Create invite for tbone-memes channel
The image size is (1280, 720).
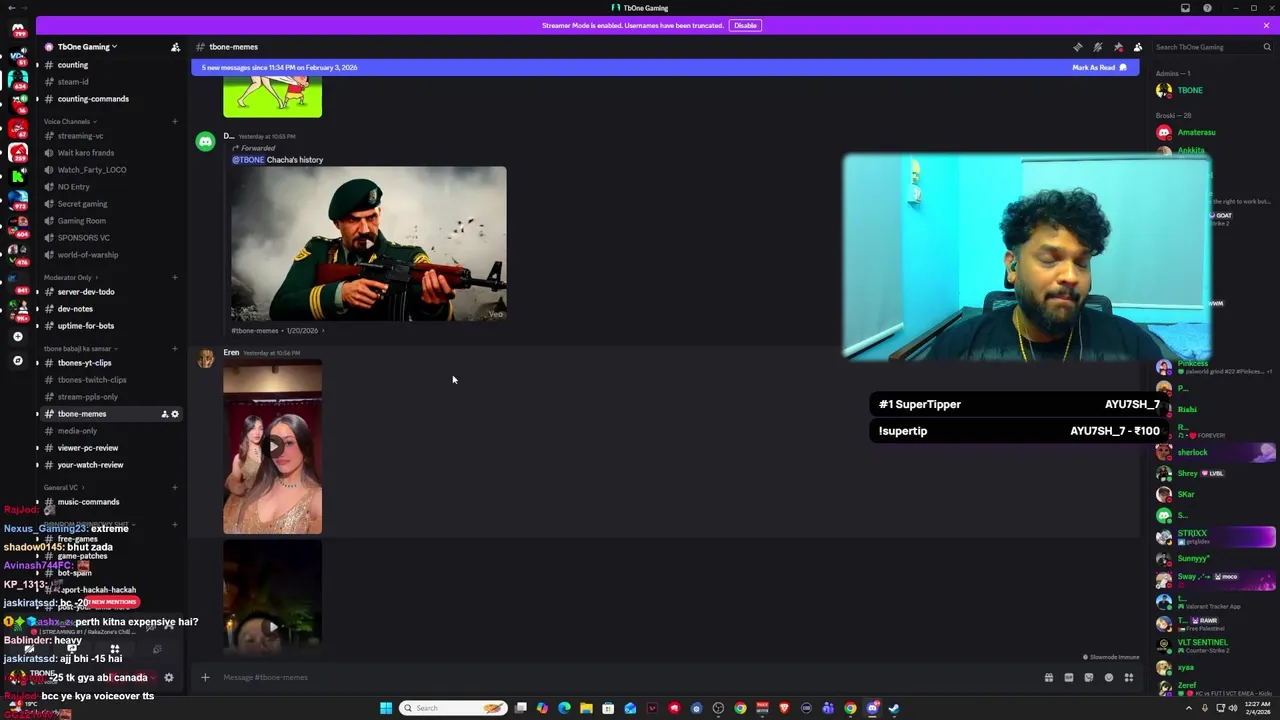pos(164,414)
